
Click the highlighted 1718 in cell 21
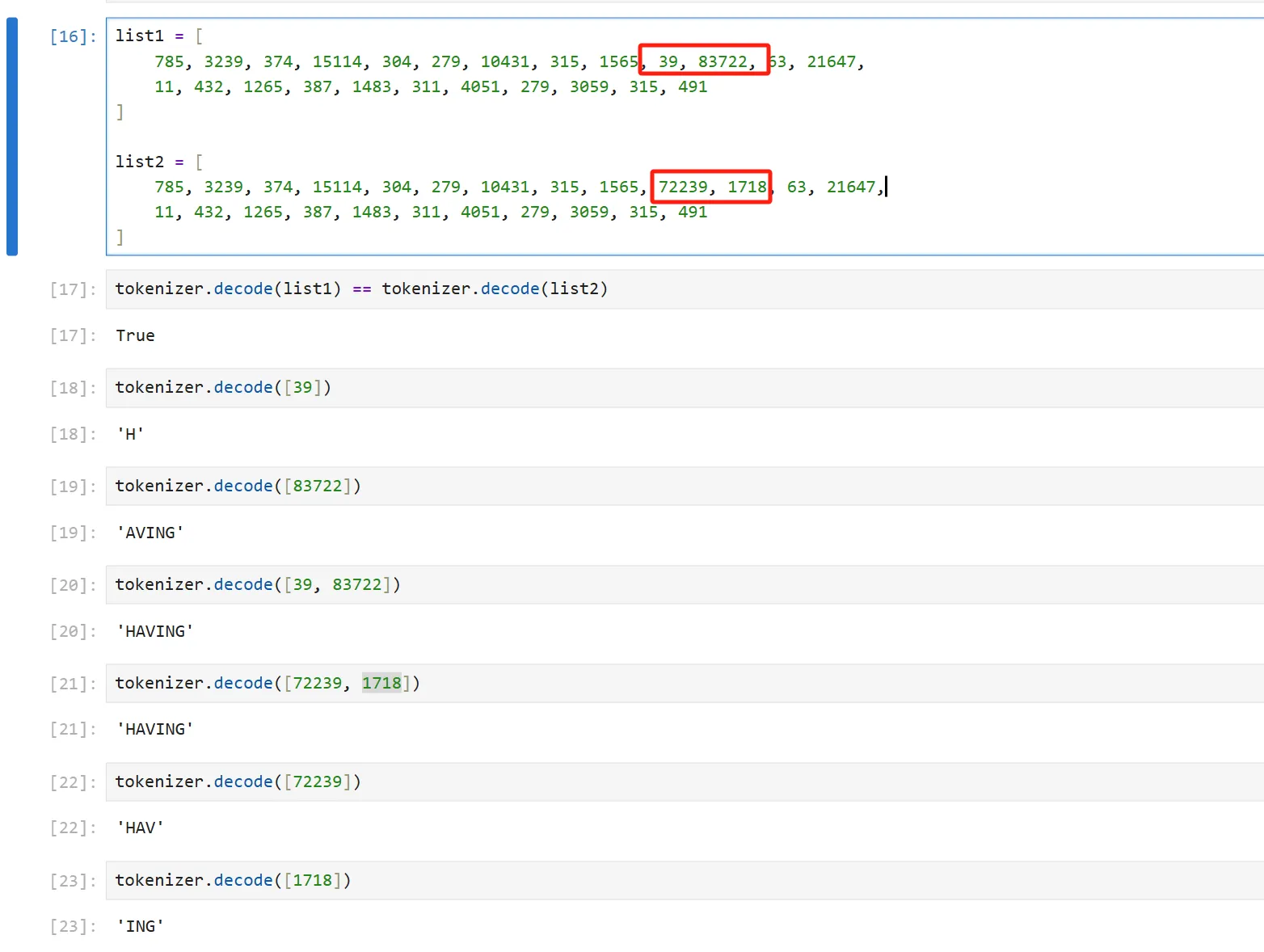381,683
